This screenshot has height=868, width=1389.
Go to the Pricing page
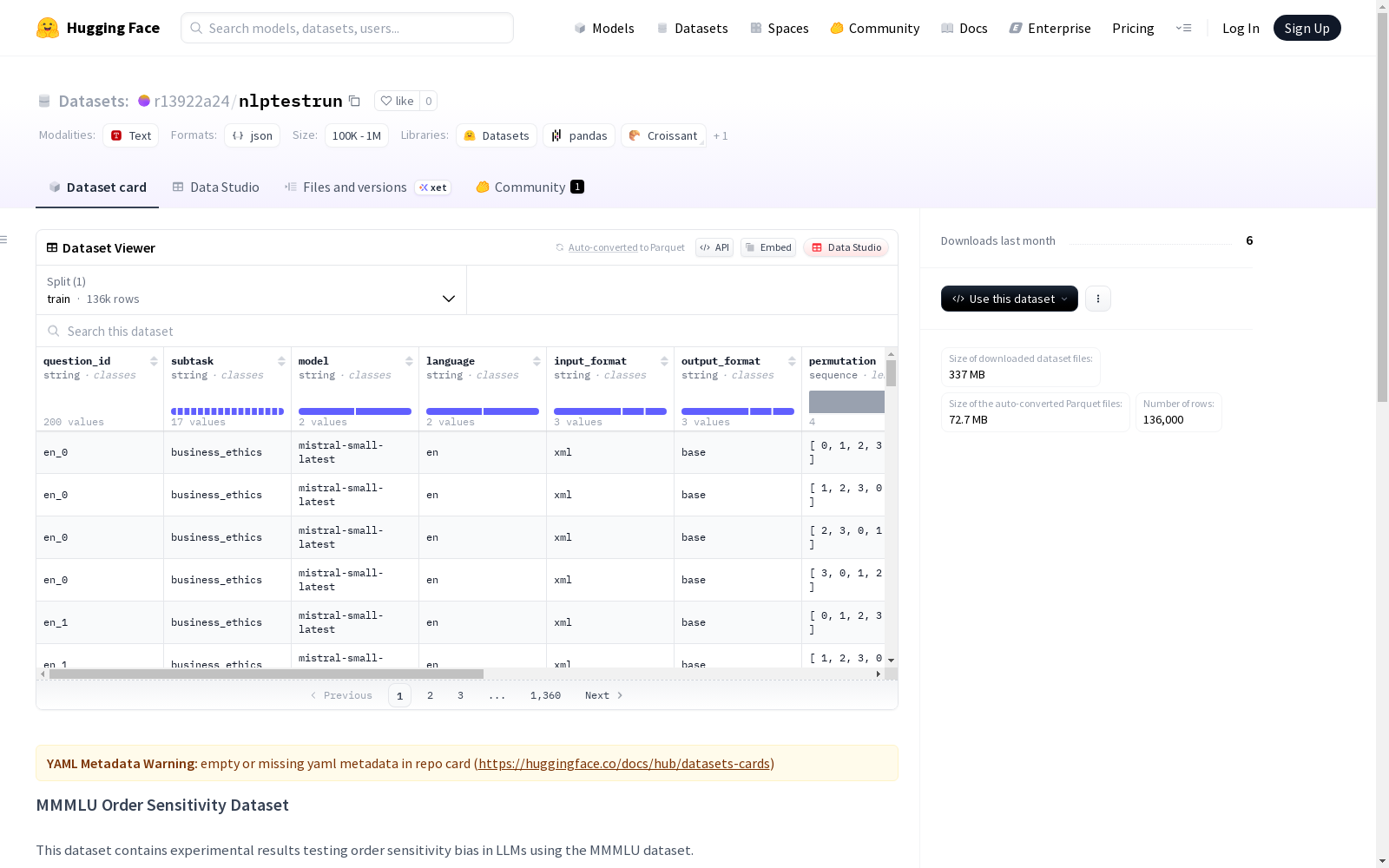[1133, 28]
